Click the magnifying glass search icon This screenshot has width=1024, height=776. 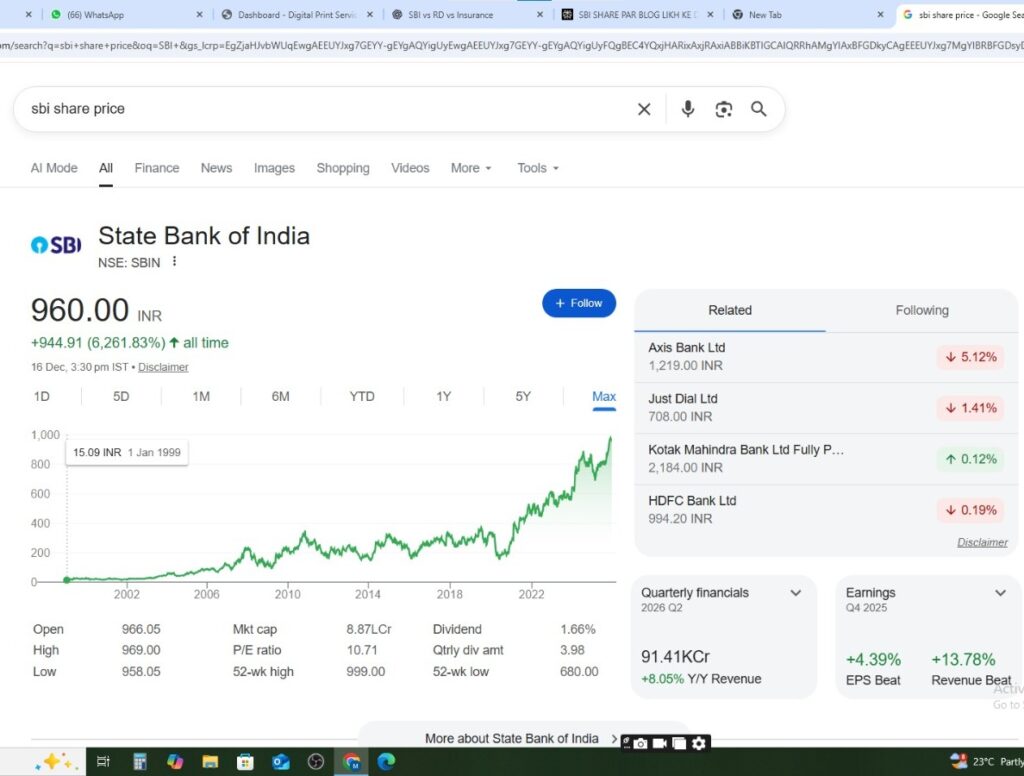click(x=759, y=109)
